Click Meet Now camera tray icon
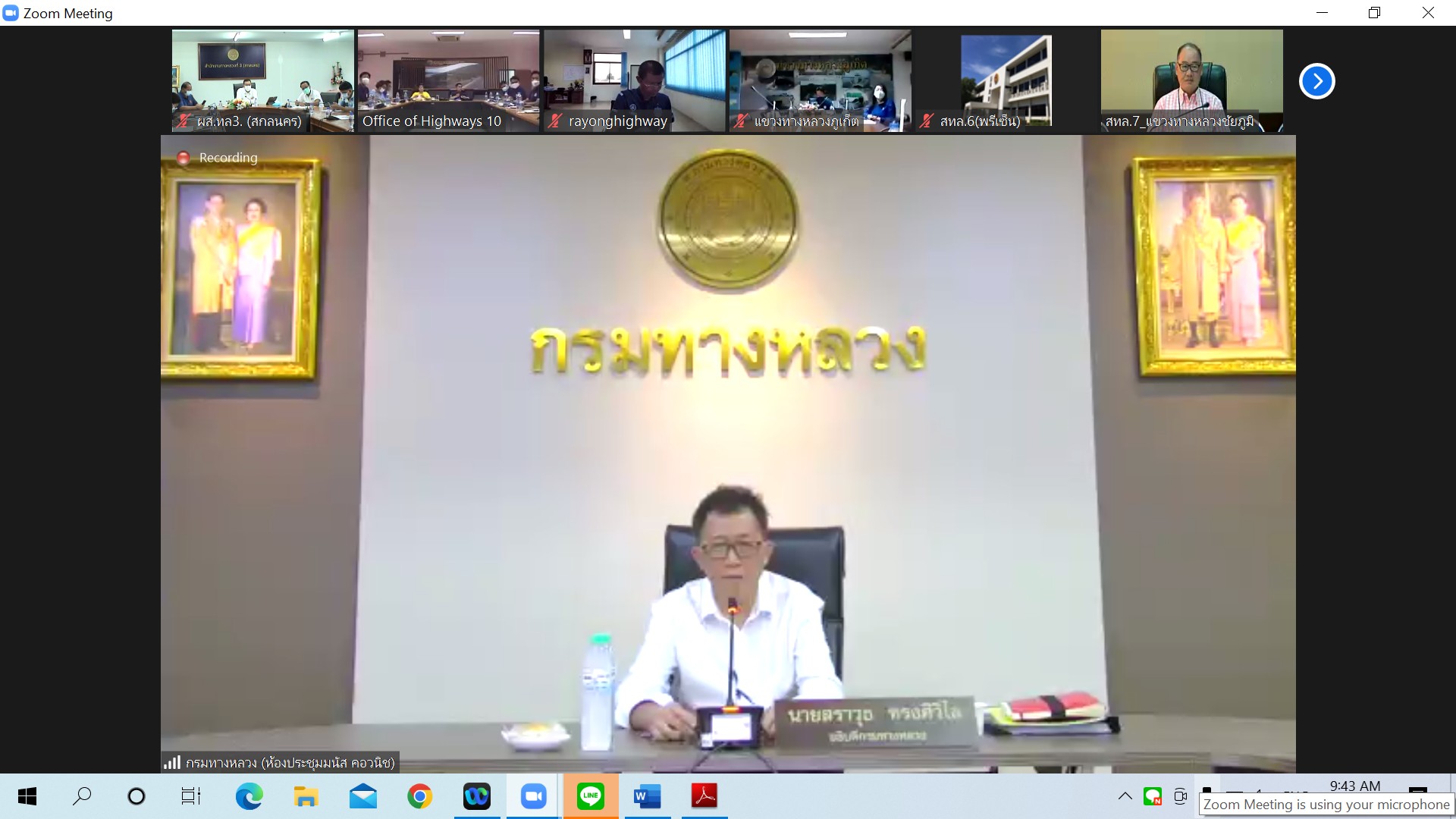This screenshot has height=819, width=1456. (1180, 796)
